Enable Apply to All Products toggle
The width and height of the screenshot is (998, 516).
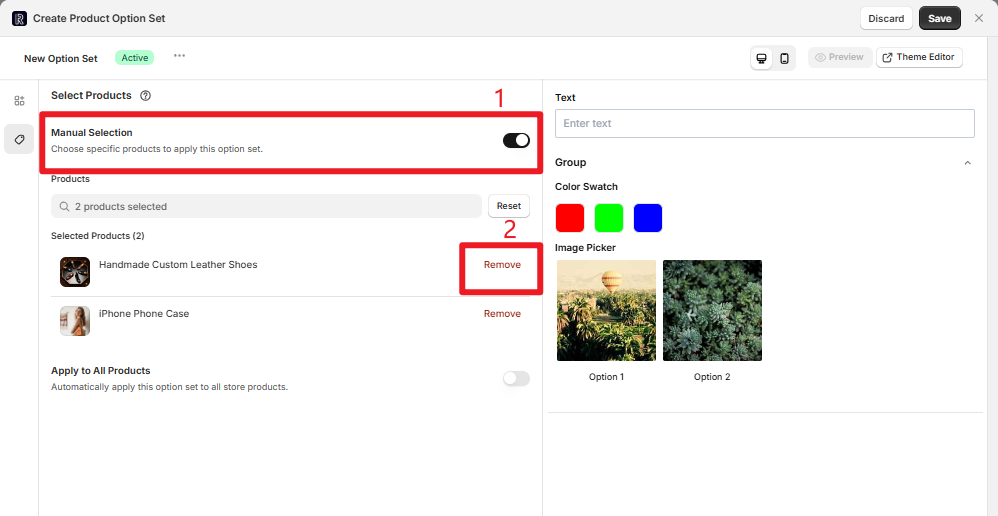pos(516,378)
